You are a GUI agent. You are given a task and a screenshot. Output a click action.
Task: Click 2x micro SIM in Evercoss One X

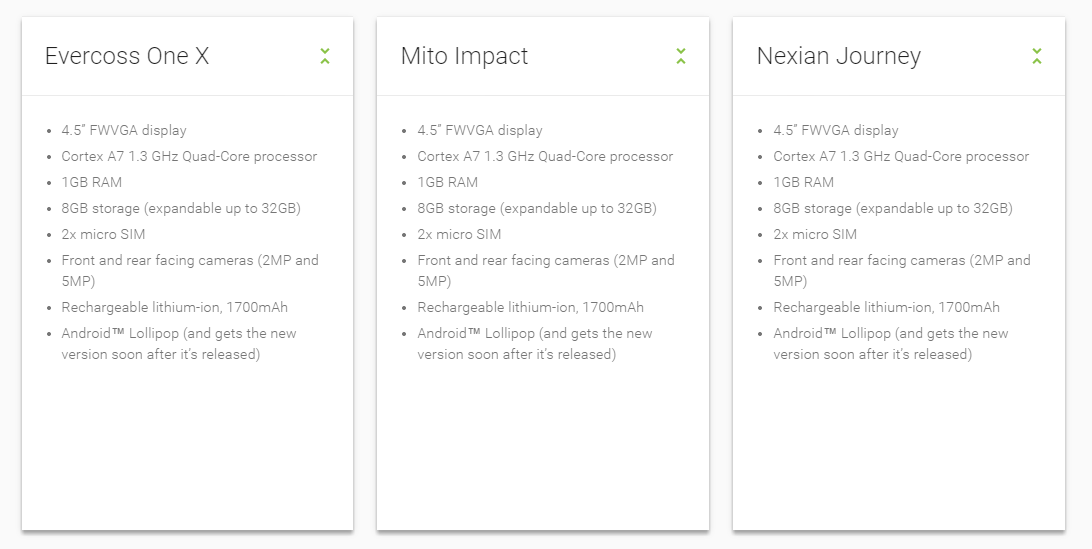tap(103, 234)
